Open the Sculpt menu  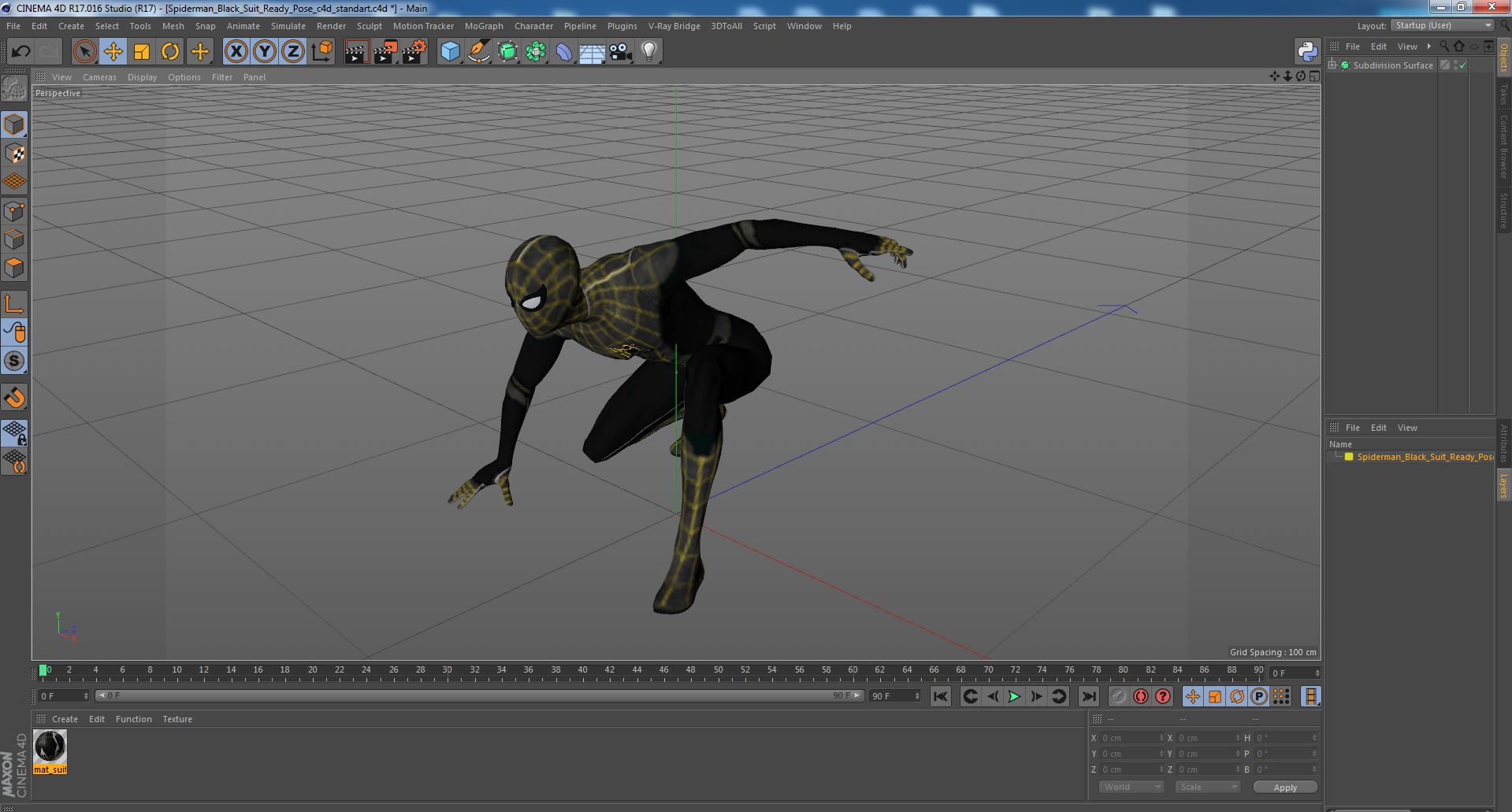click(369, 26)
